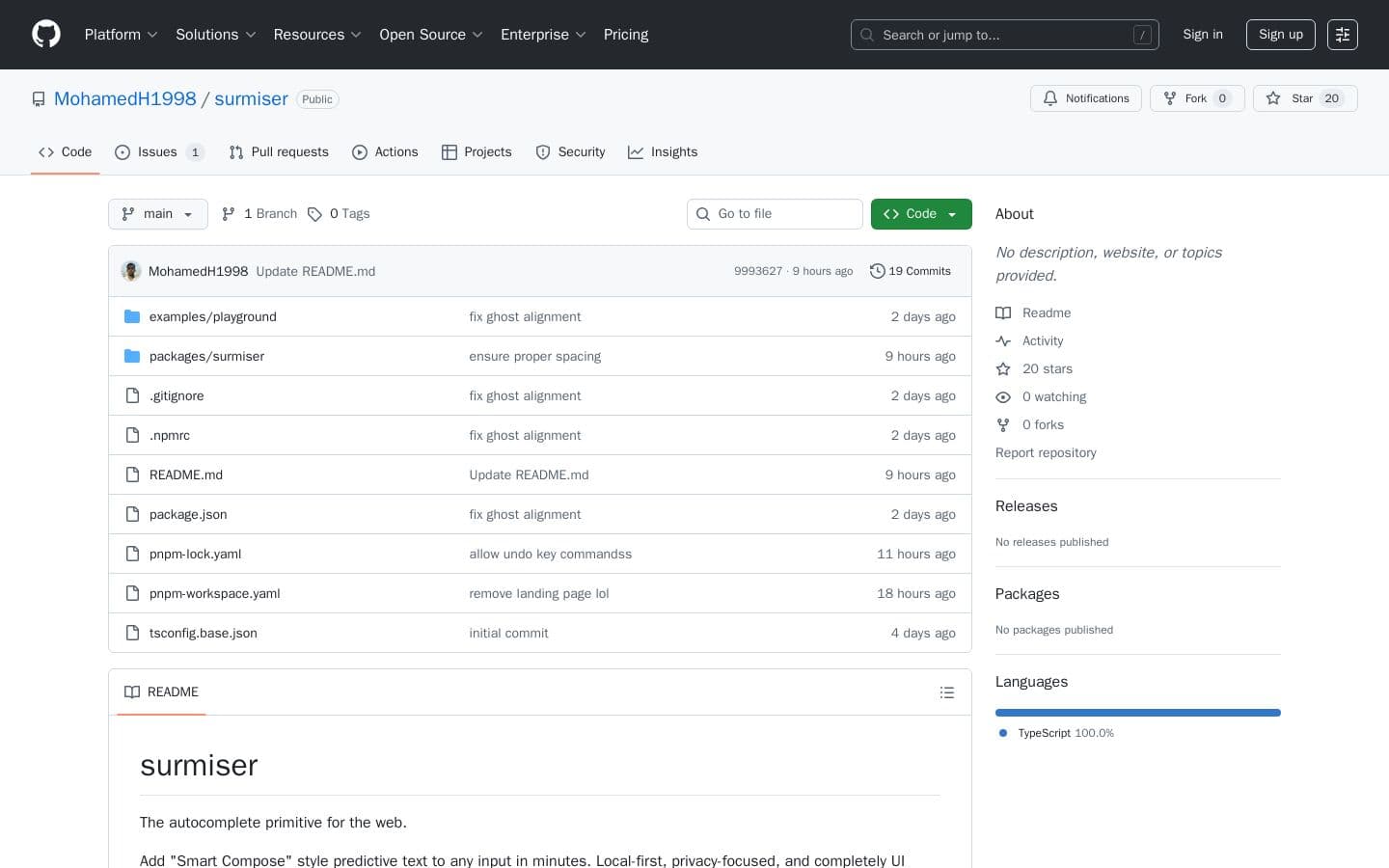Open the examples/playground folder icon

pyautogui.click(x=132, y=316)
